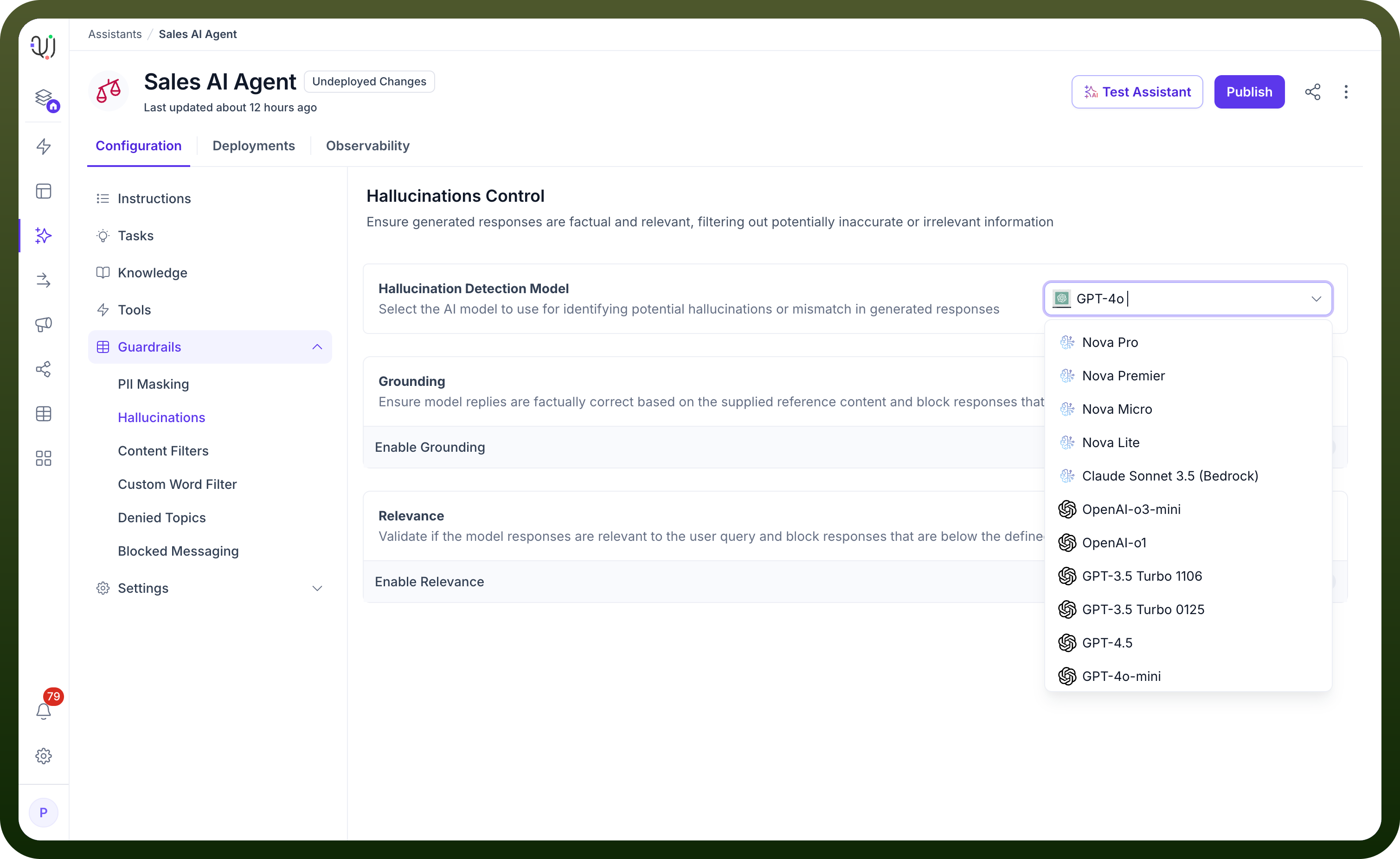Click the Enable Relevance label
Viewport: 1400px width, 859px height.
pyautogui.click(x=430, y=582)
